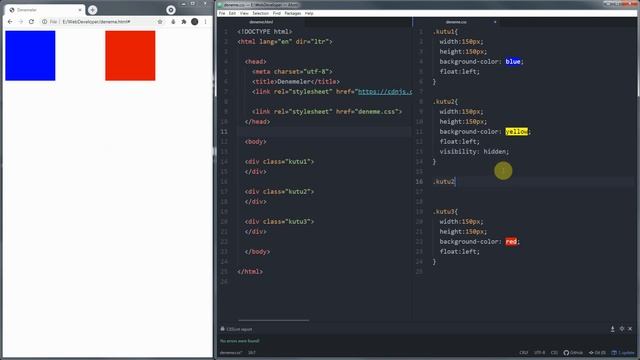
Task: Click the yellow color swatch in .kutu2
Action: point(516,131)
